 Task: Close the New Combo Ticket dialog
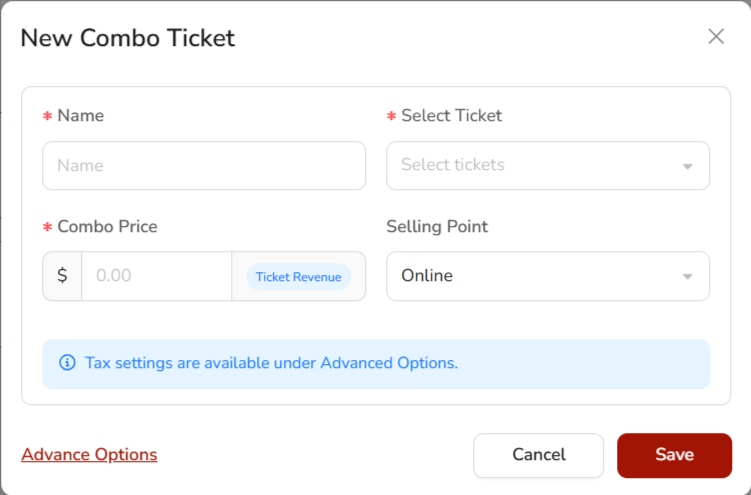tap(716, 37)
